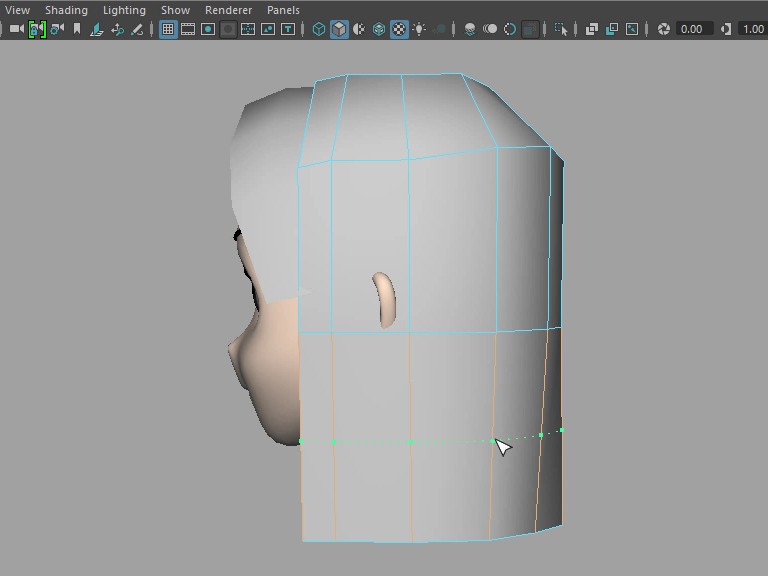Click the Panels menu button

(283, 10)
